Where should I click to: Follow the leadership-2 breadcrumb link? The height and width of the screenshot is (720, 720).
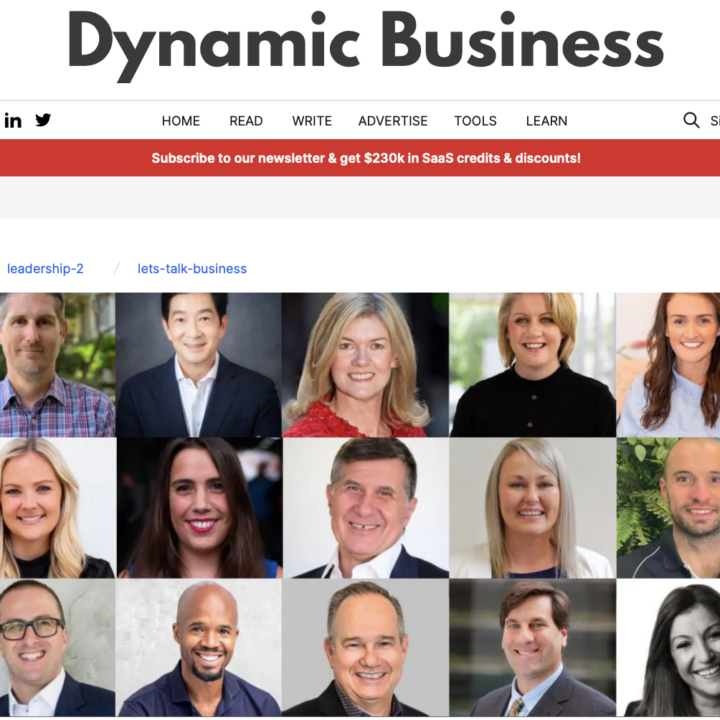45,269
